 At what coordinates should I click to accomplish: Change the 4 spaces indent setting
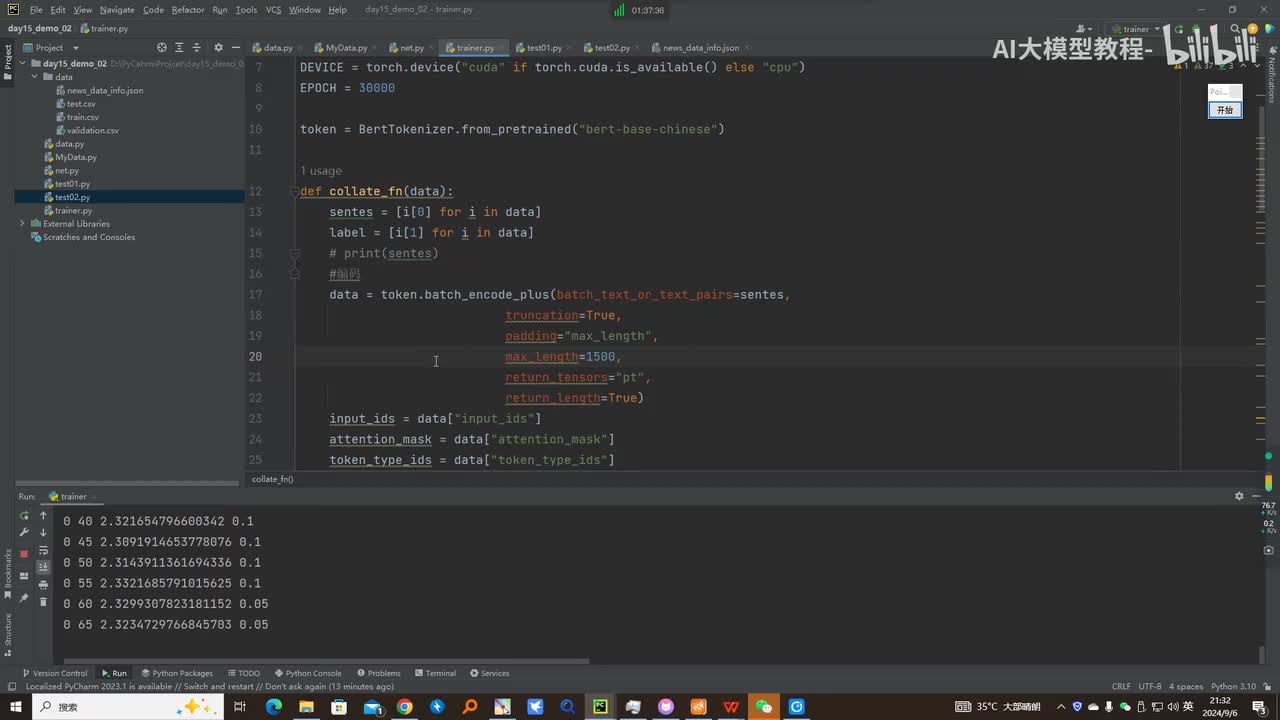1186,687
